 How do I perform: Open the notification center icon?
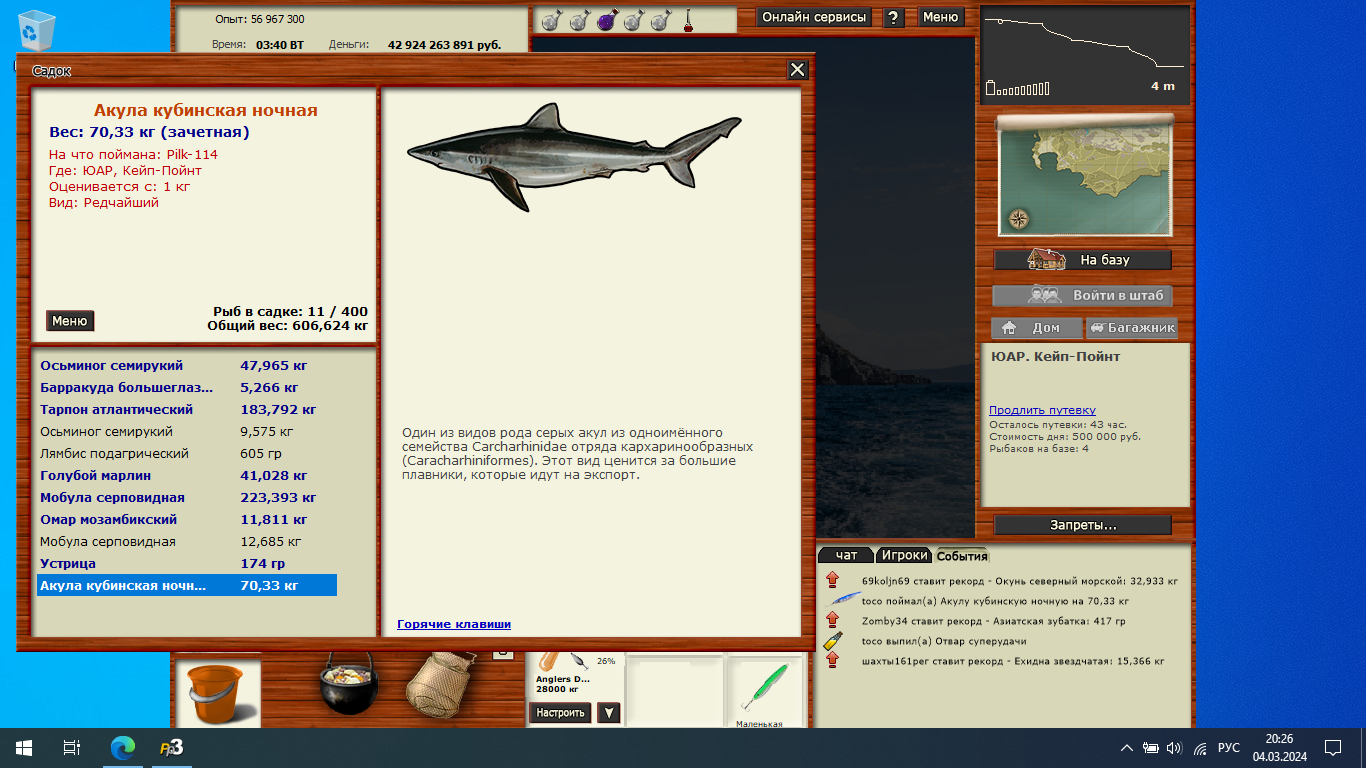1333,748
